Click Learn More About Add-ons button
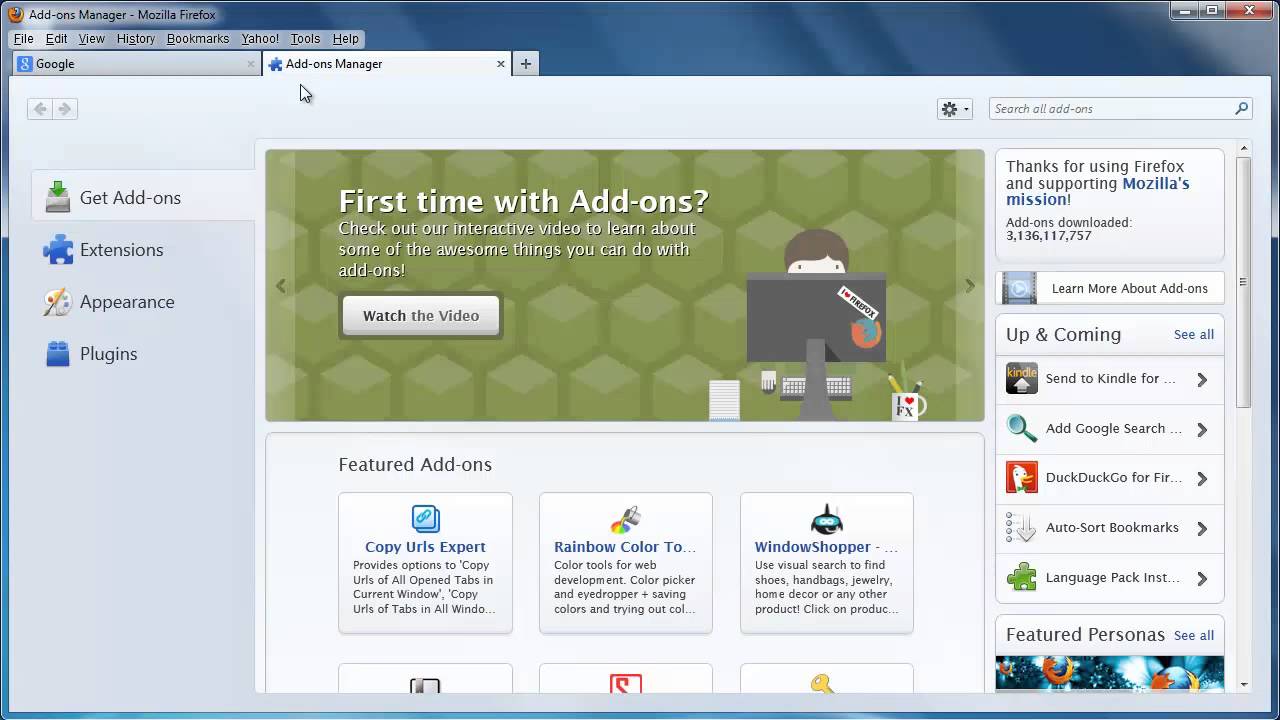 tap(1110, 288)
